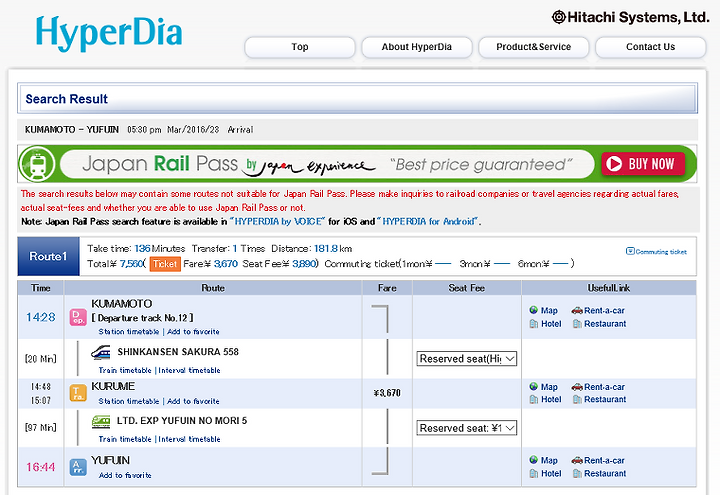The height and width of the screenshot is (495, 720).
Task: Open the Product&Service tab
Action: (x=534, y=47)
